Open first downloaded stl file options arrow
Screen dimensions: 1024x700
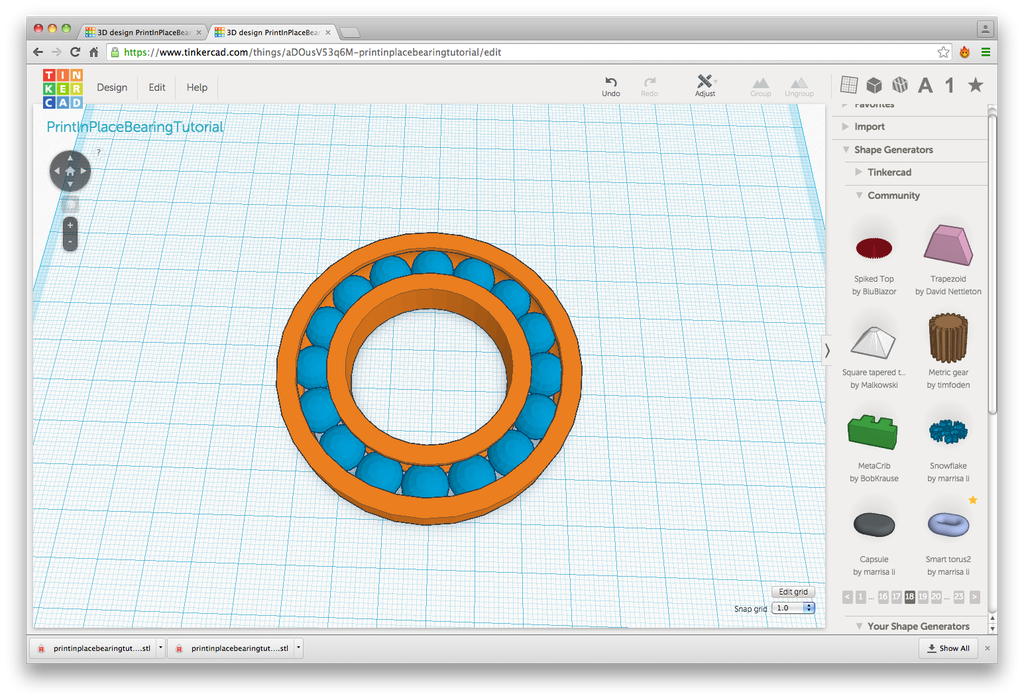[x=161, y=648]
